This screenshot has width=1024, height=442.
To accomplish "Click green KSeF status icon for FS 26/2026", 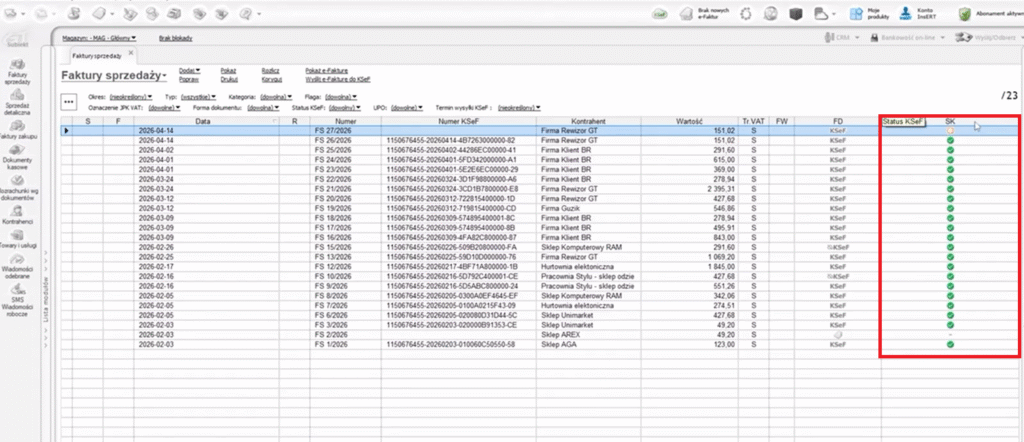I will pos(950,141).
